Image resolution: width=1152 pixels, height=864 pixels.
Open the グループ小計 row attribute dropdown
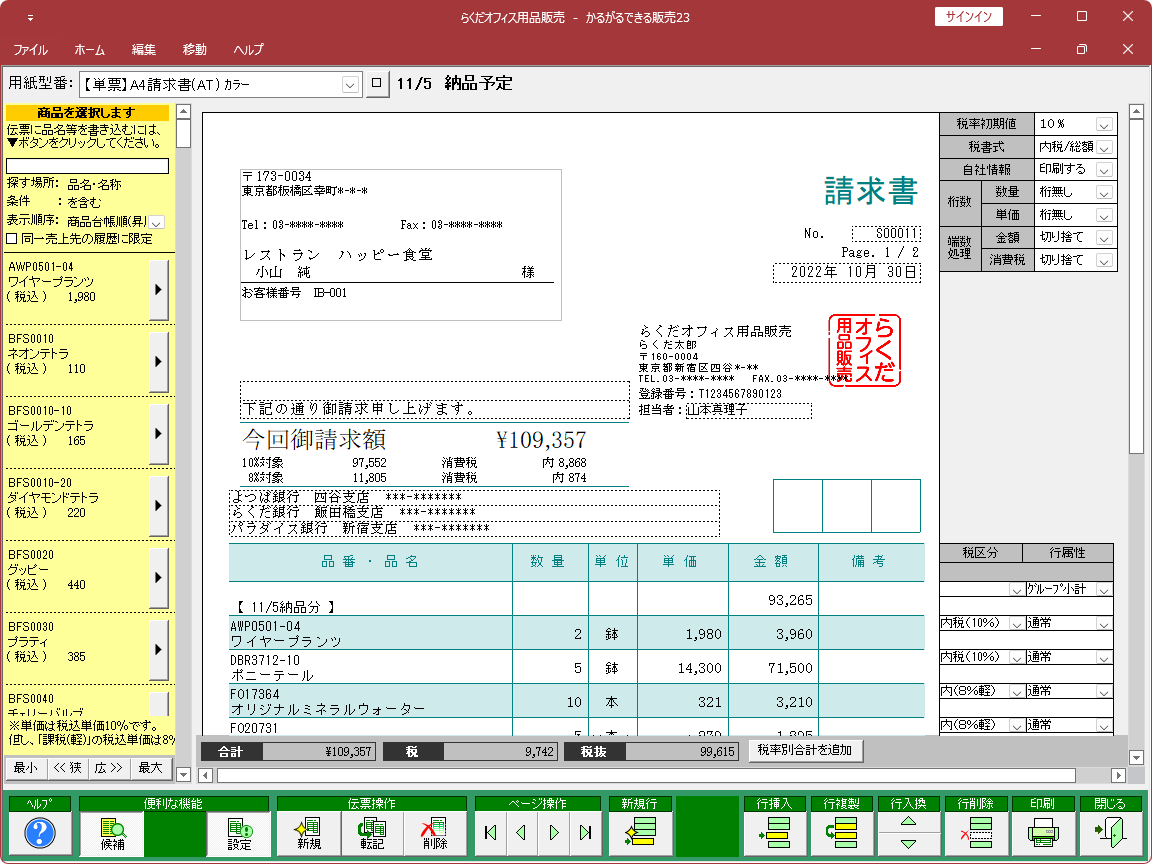click(x=1104, y=589)
